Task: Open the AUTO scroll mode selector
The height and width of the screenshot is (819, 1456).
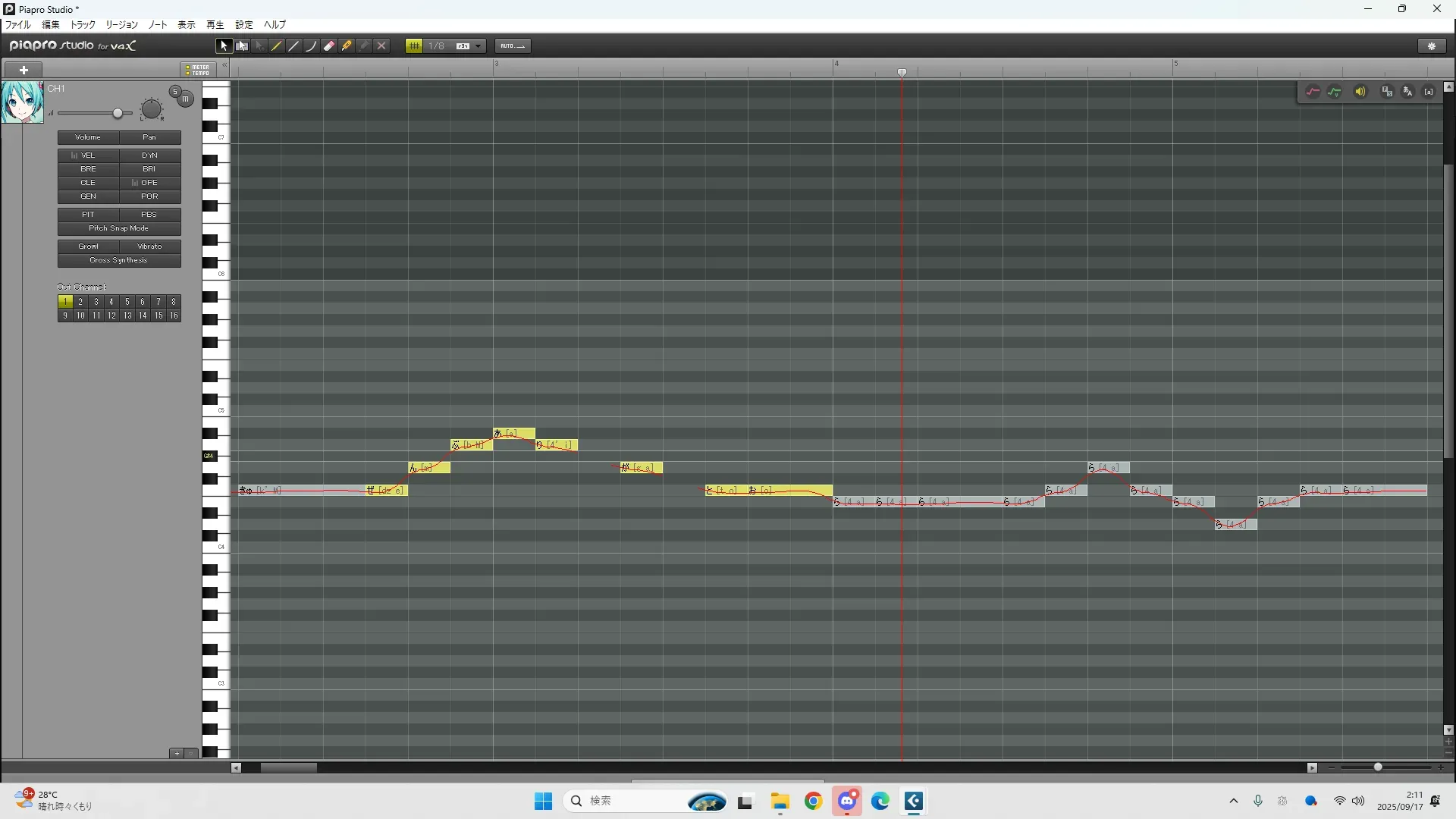Action: tap(513, 46)
